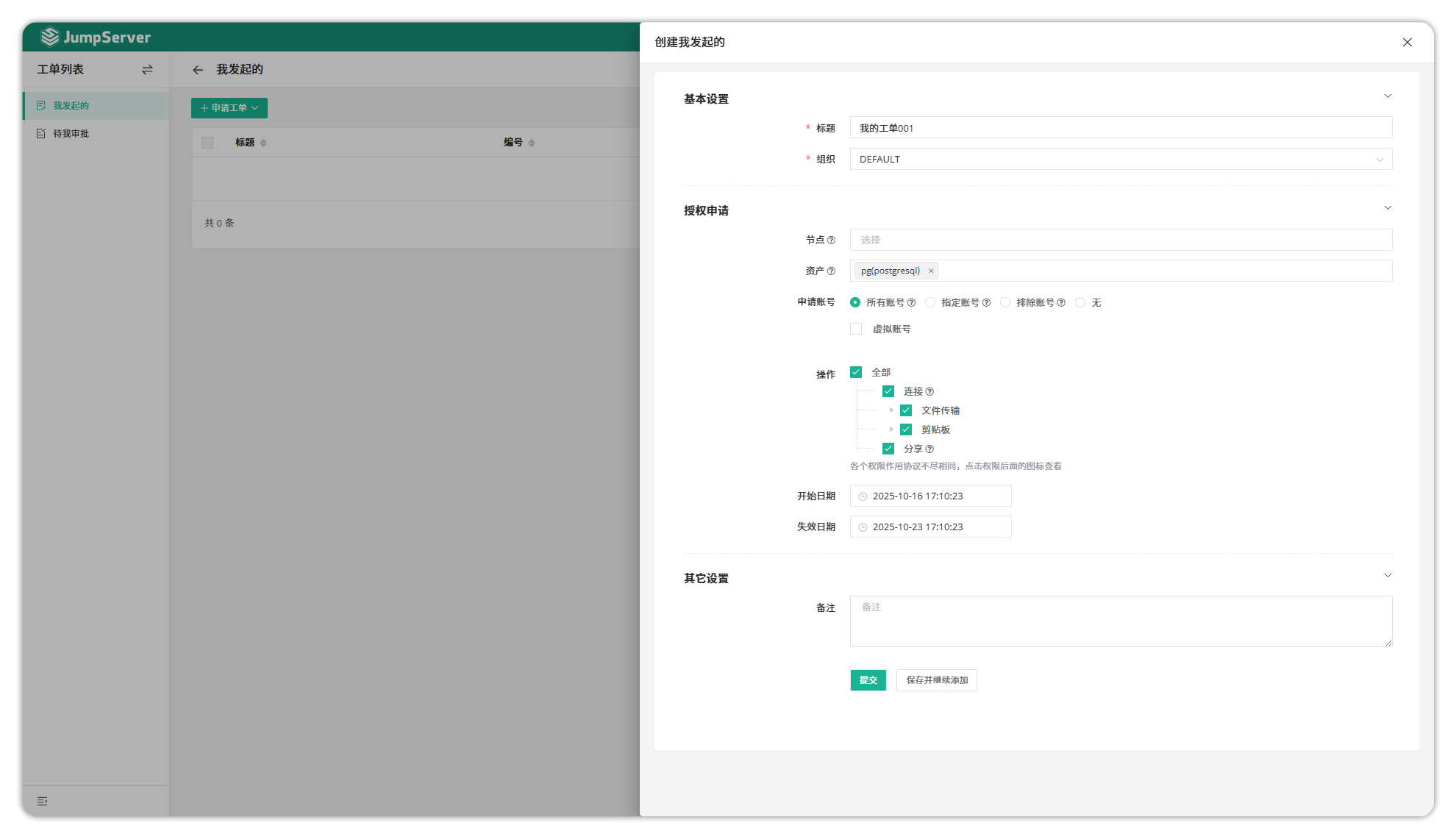This screenshot has width=1456, height=831.
Task: Close the 创建我发起的 drawer
Action: click(x=1407, y=43)
